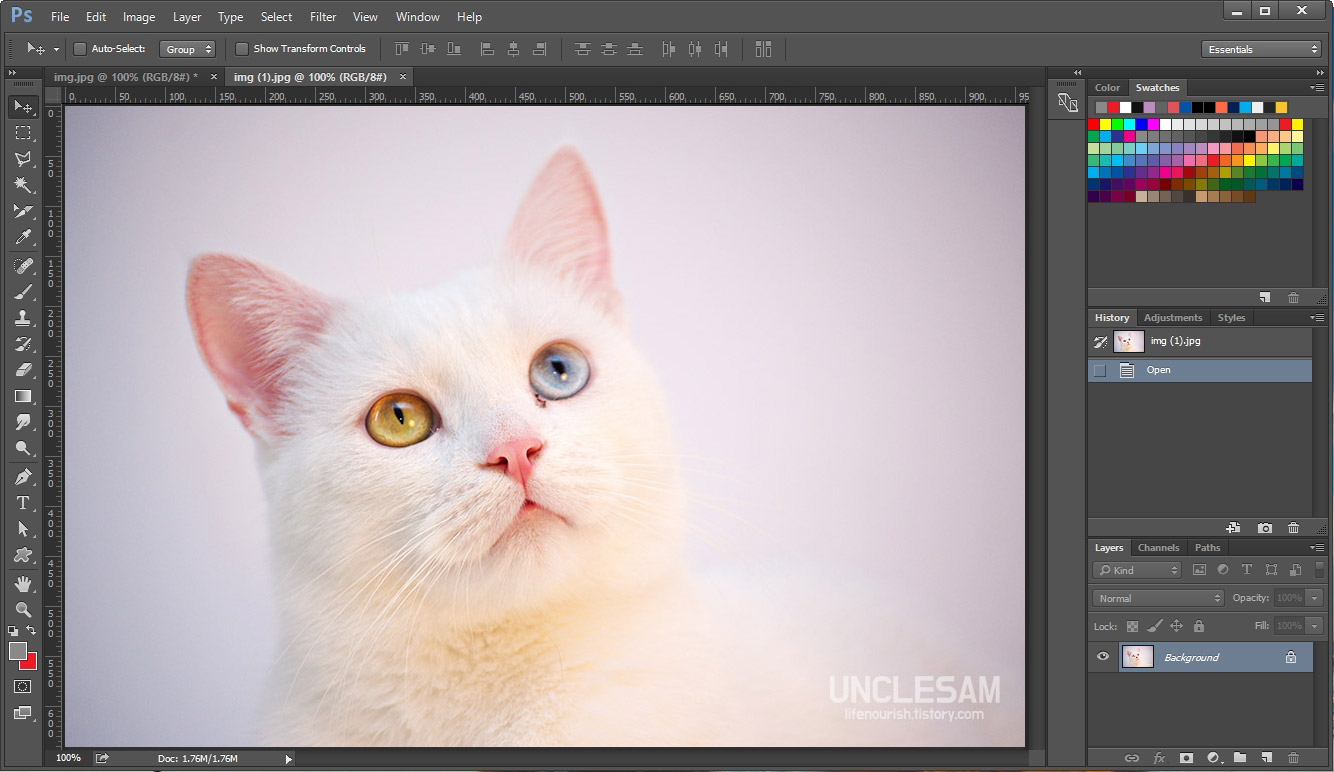
Task: Select the Smudge tool
Action: (22, 422)
